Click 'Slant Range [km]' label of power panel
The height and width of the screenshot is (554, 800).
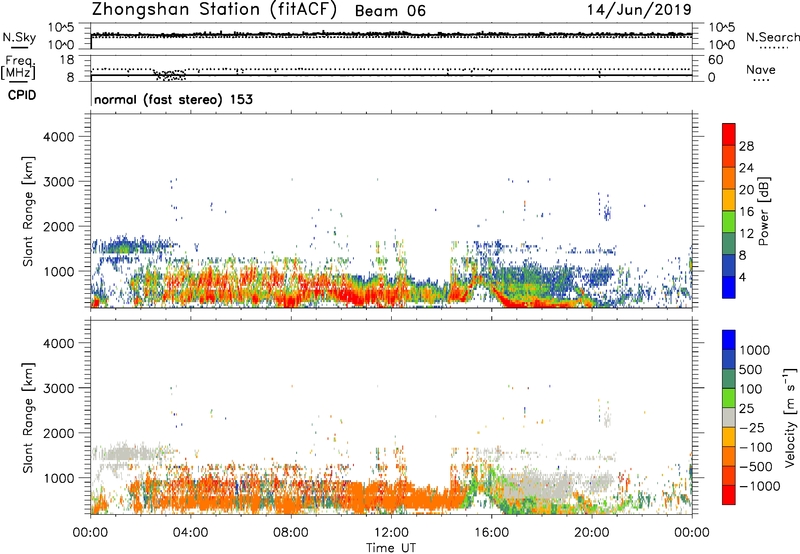[x=28, y=211]
